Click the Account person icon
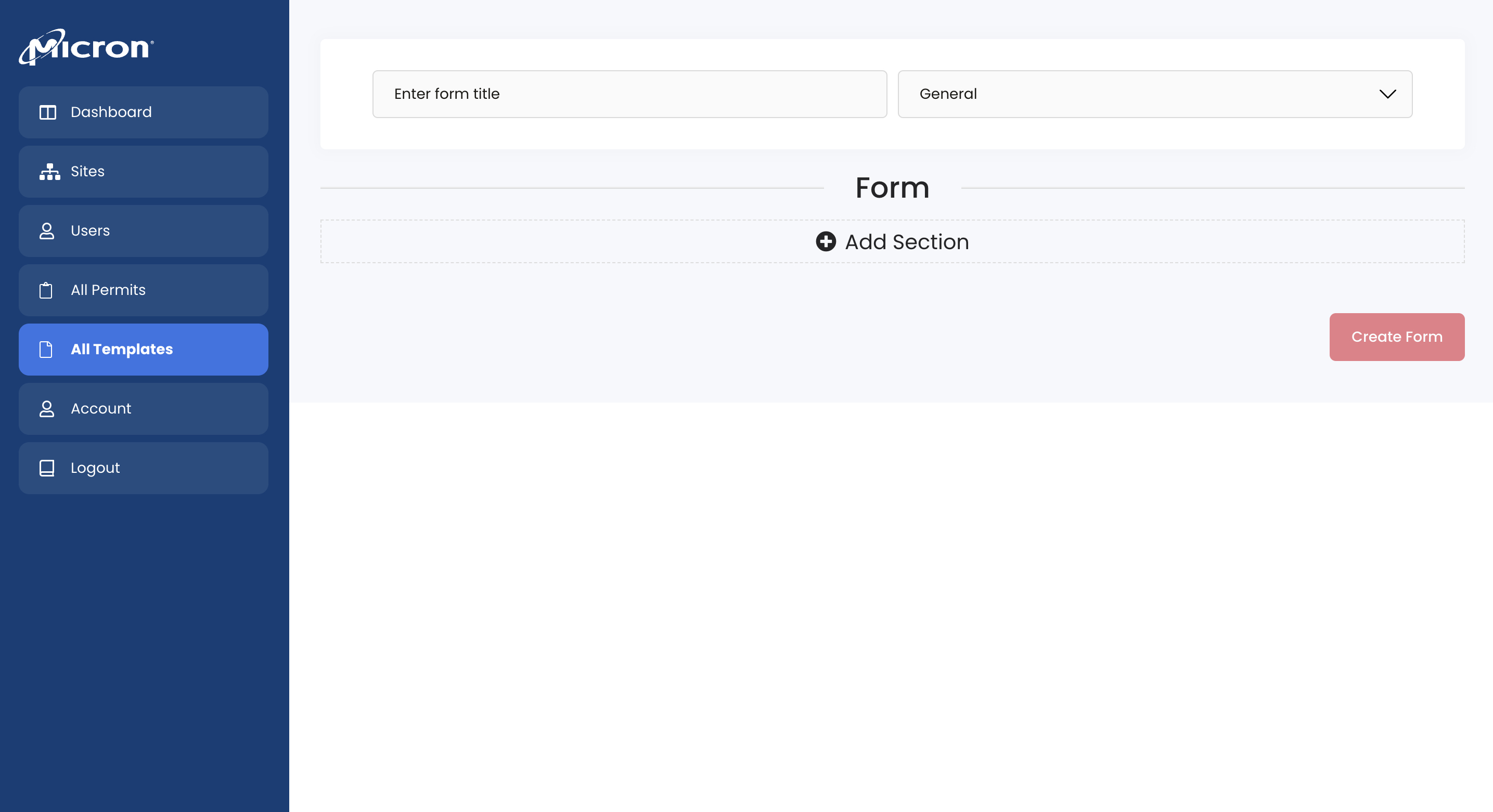 [x=47, y=409]
